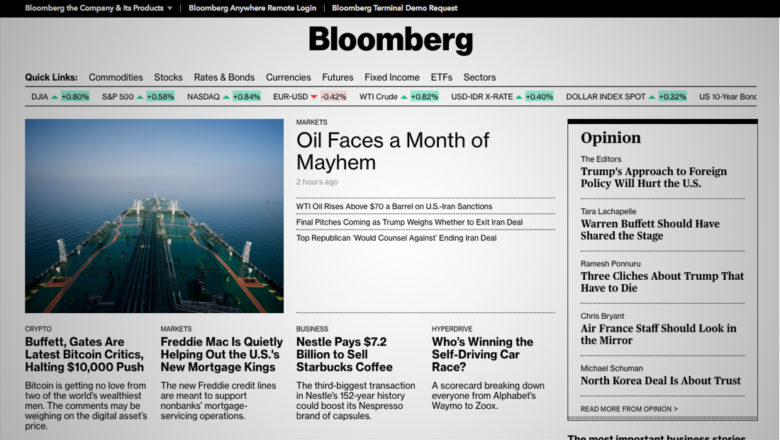Click the BUSINESS category label
Viewport: 780px width, 440px height.
pos(312,329)
